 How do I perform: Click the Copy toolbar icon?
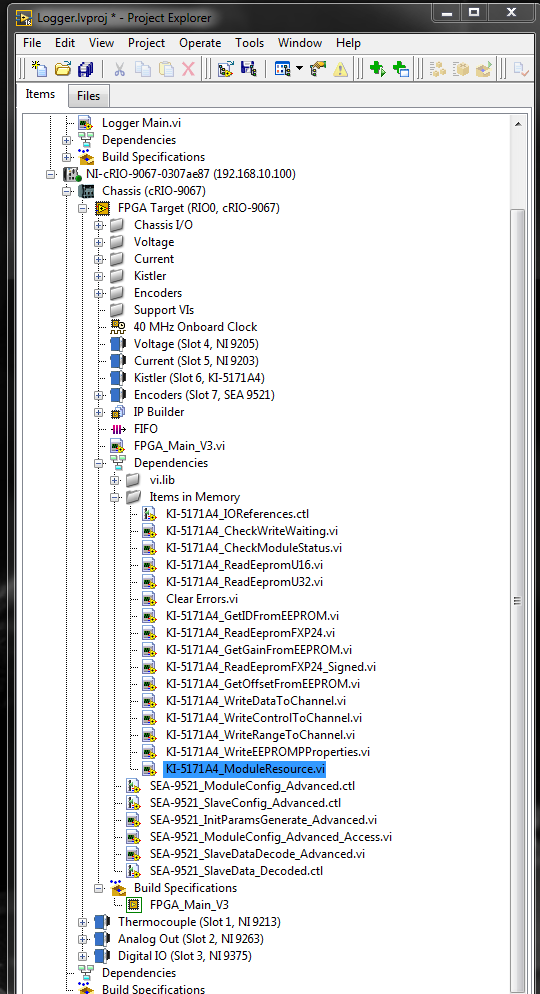coord(143,69)
